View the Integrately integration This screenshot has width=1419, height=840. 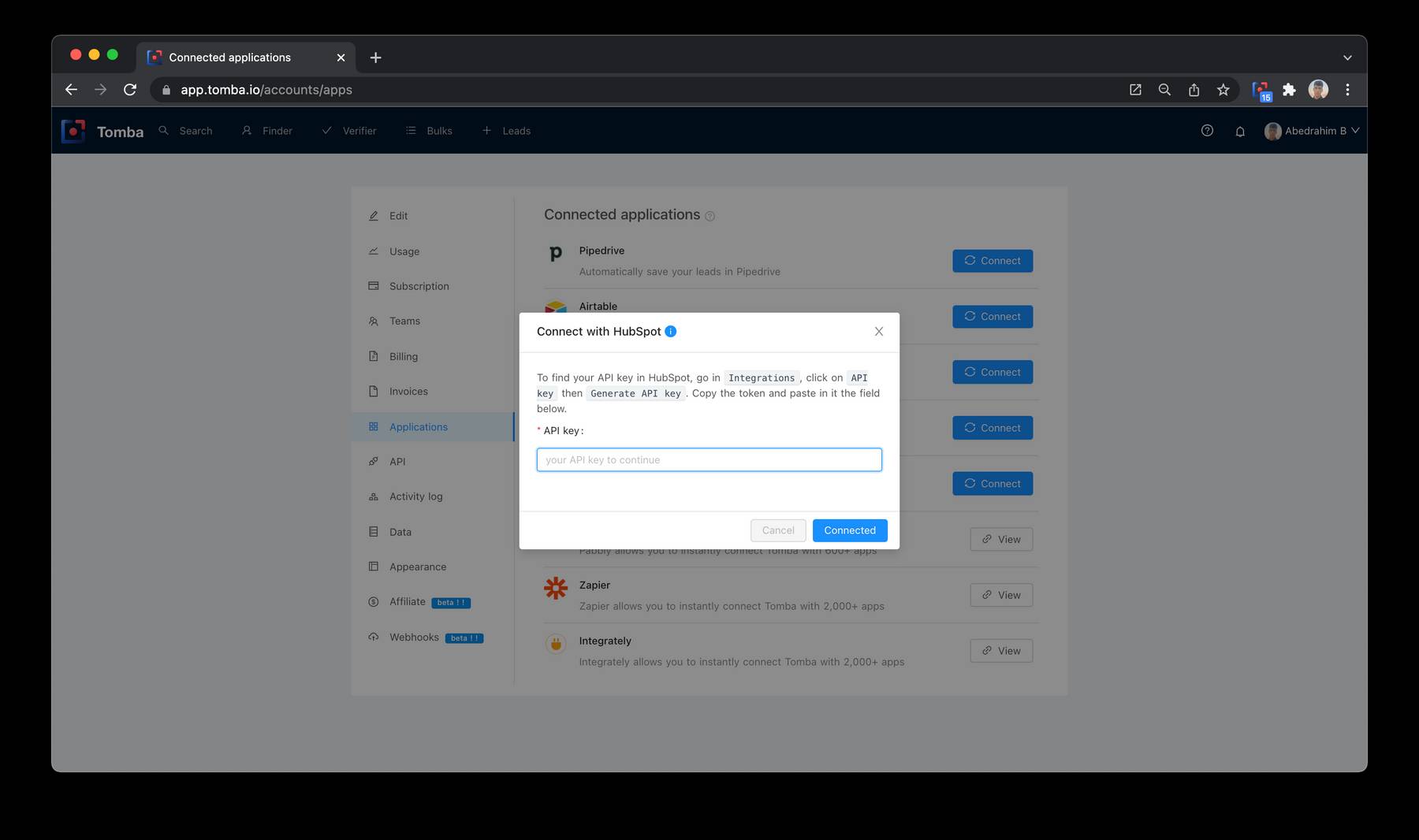(1001, 651)
